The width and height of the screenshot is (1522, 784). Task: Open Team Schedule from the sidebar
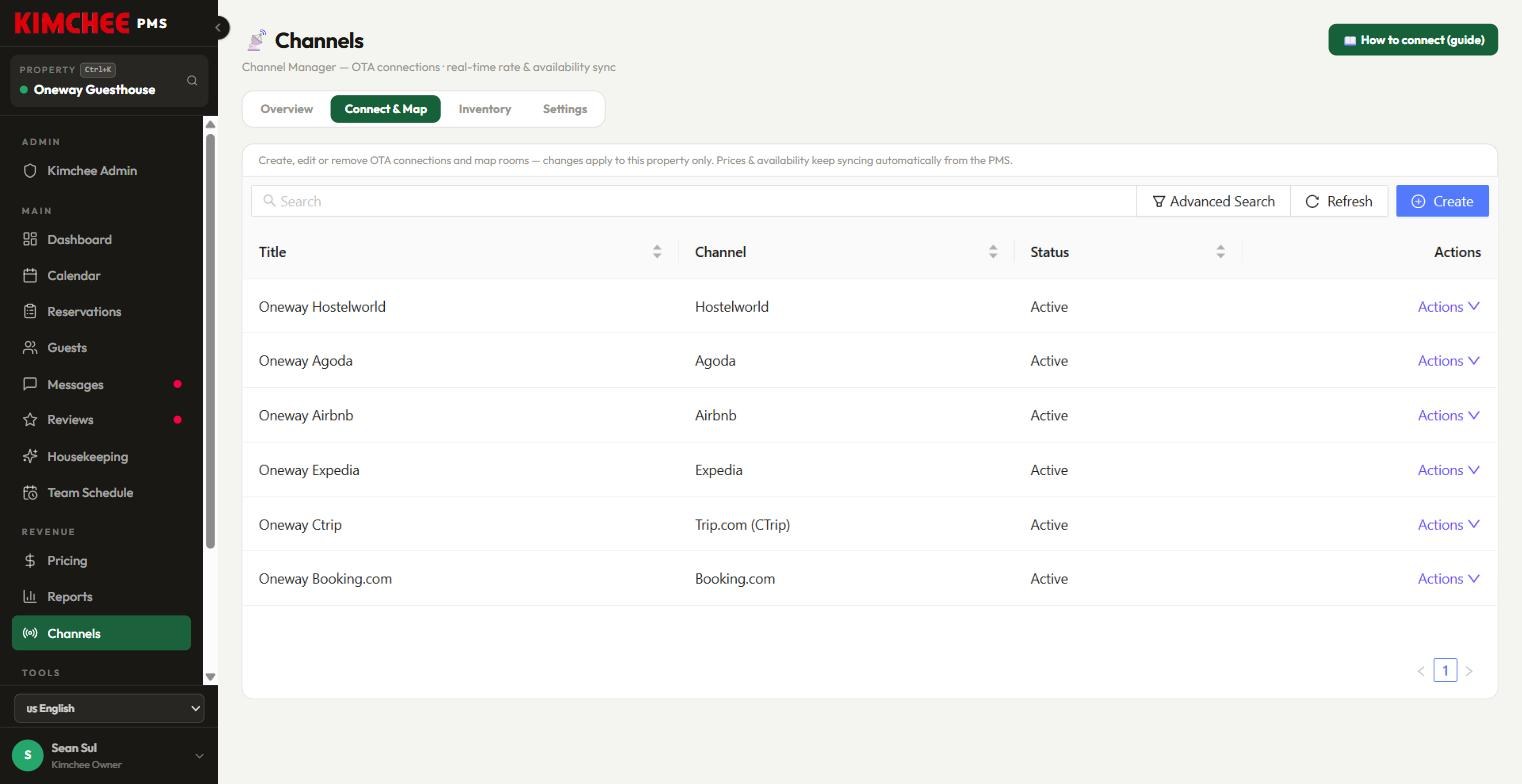[101, 493]
